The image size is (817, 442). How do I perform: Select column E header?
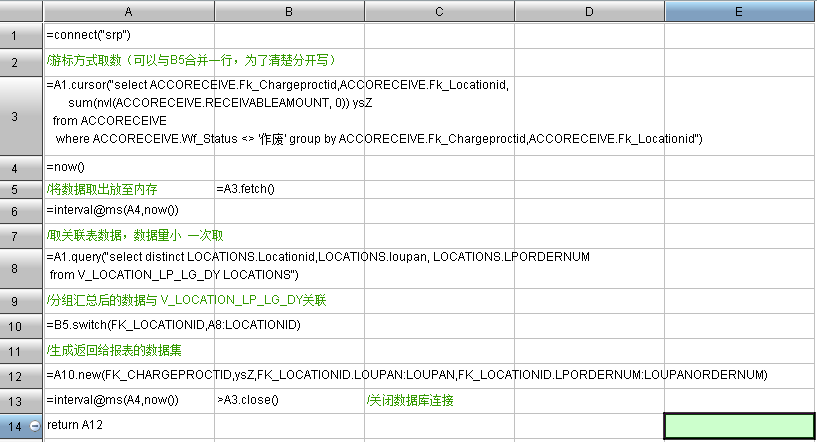739,11
